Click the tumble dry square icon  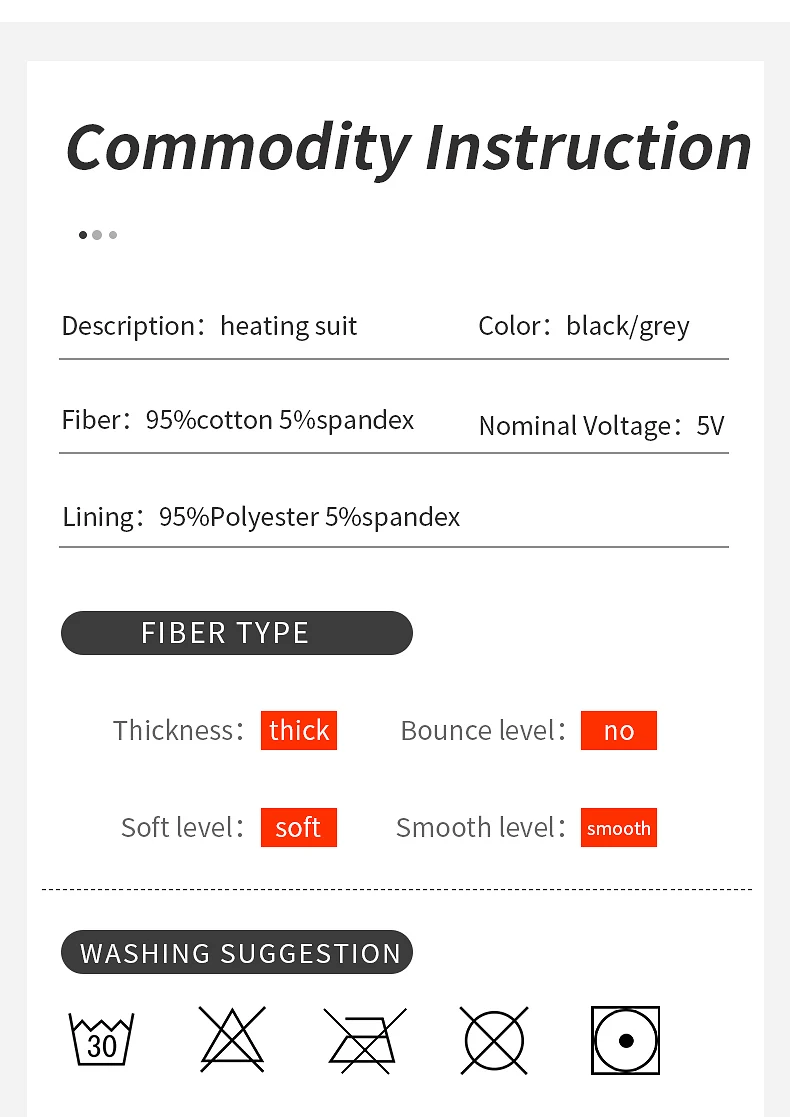(626, 1040)
